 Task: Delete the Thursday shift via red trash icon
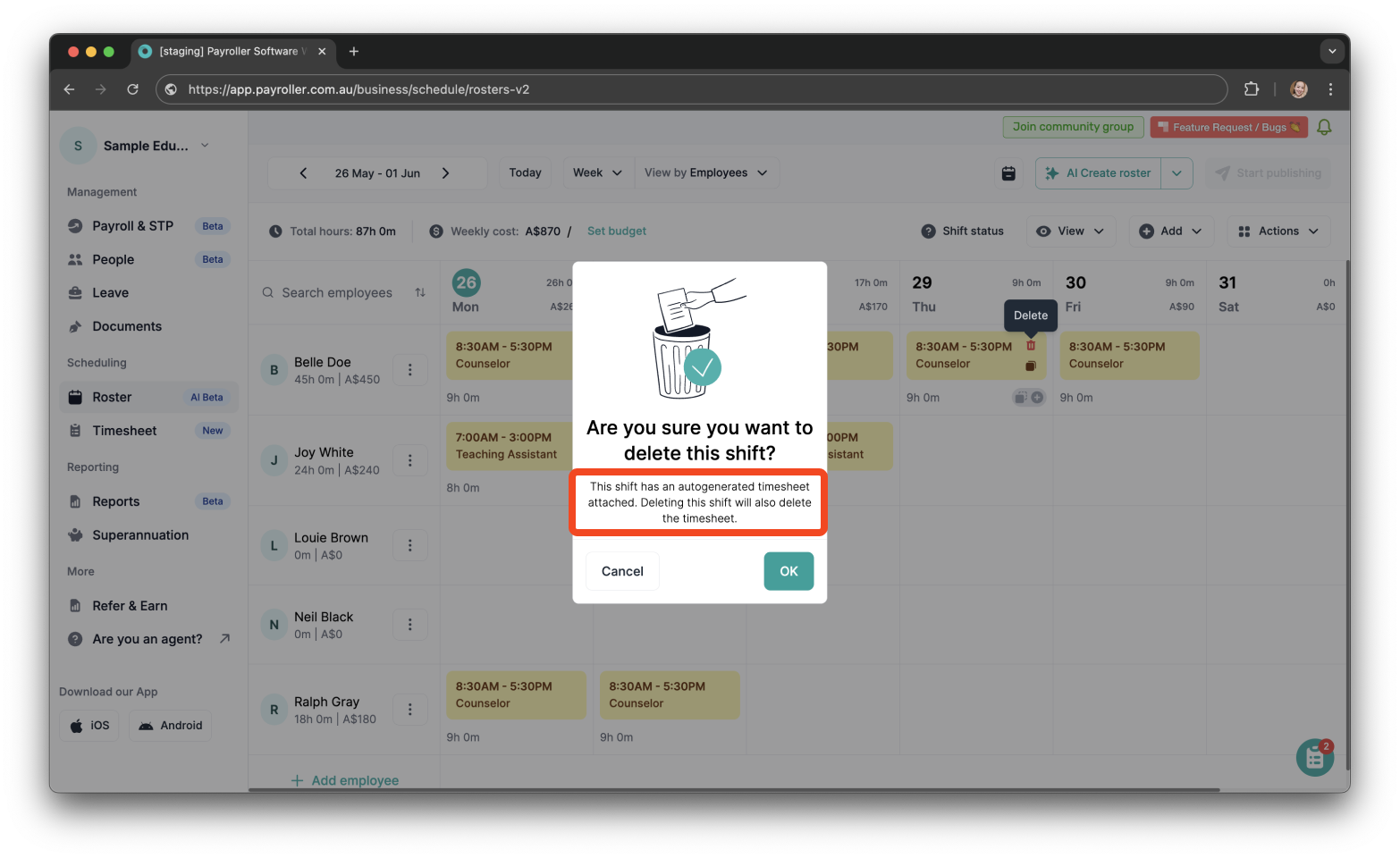1030,344
